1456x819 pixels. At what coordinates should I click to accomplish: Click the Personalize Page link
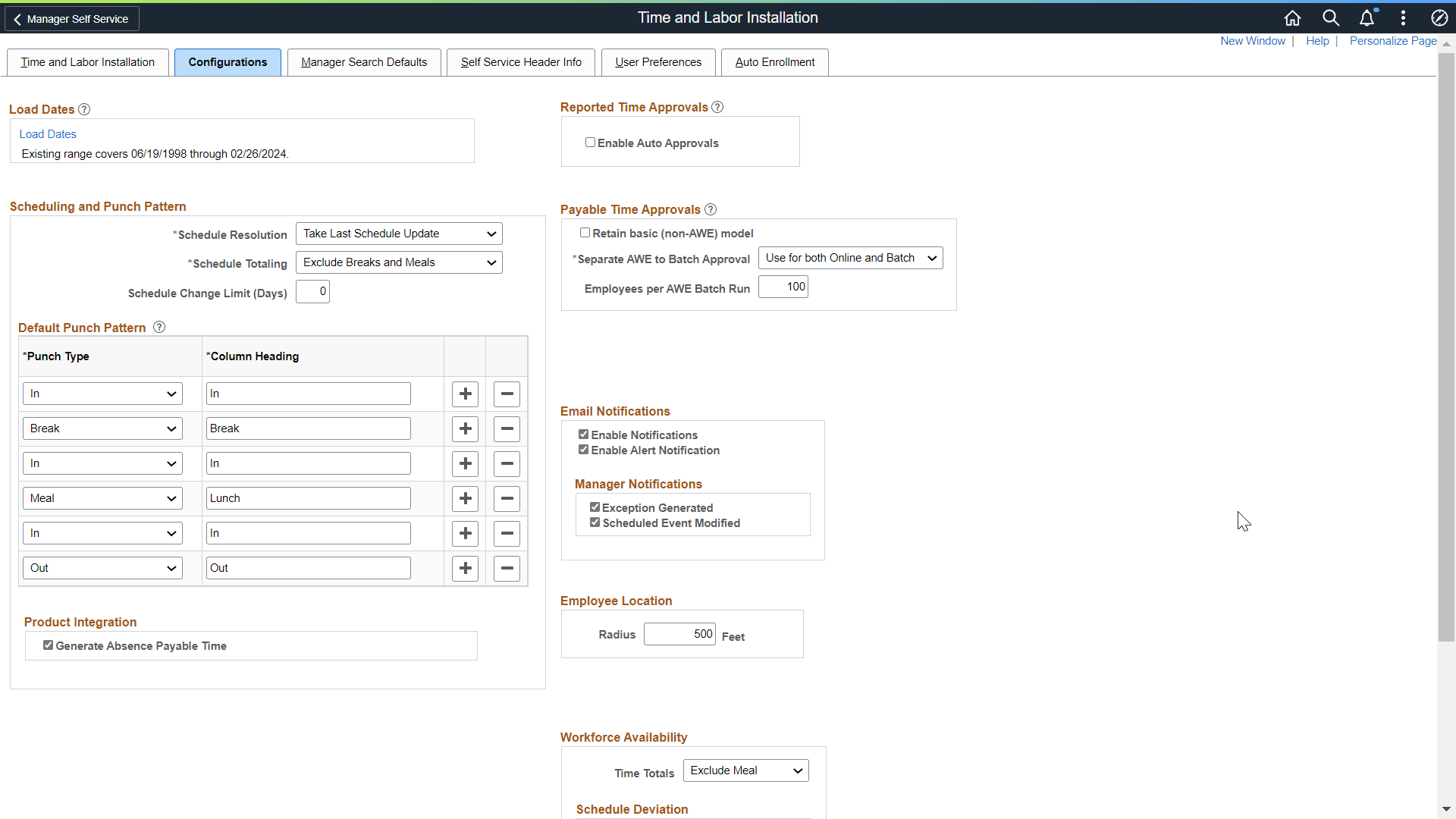pos(1392,41)
